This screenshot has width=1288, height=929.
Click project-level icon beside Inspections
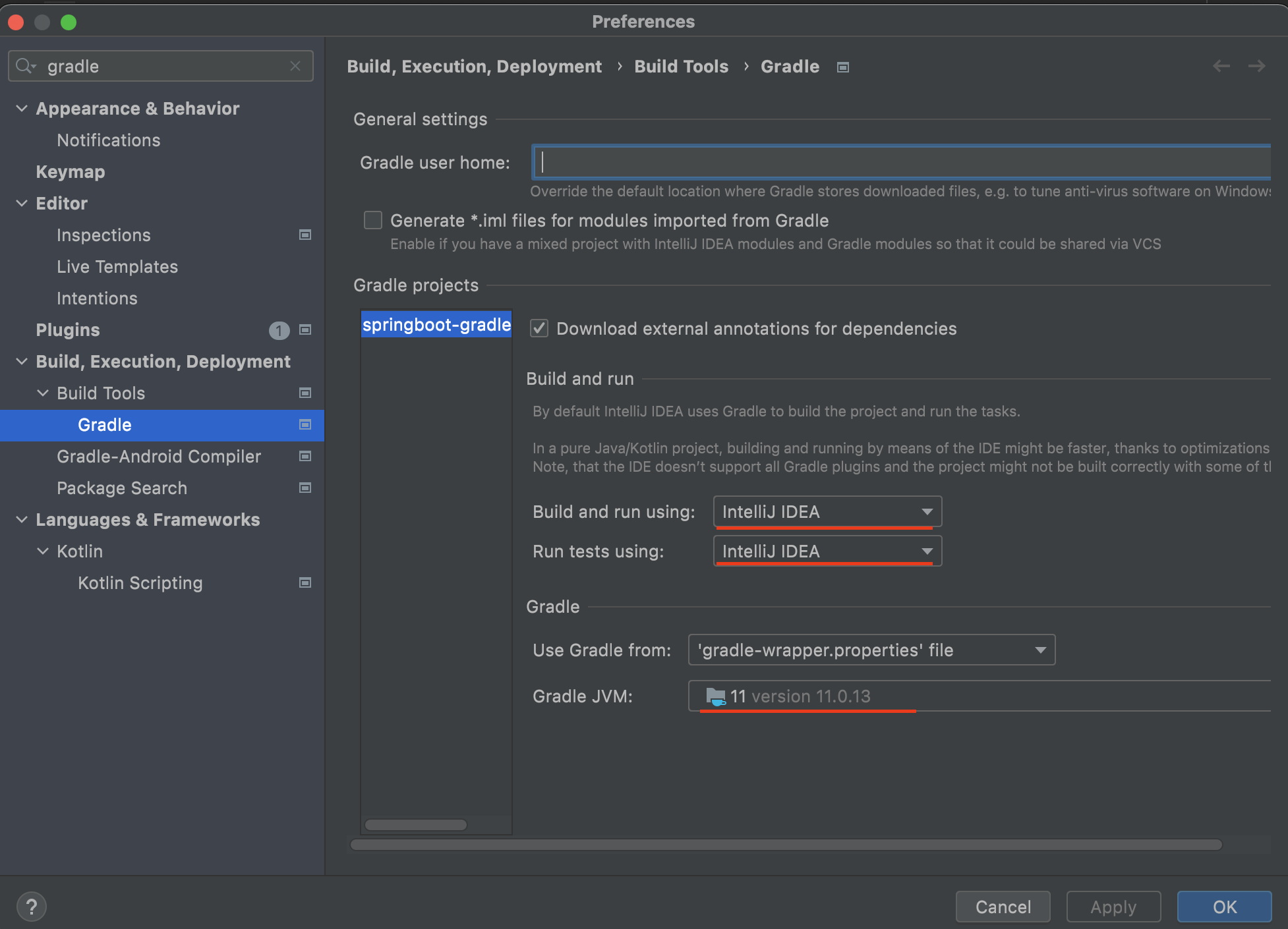[305, 235]
